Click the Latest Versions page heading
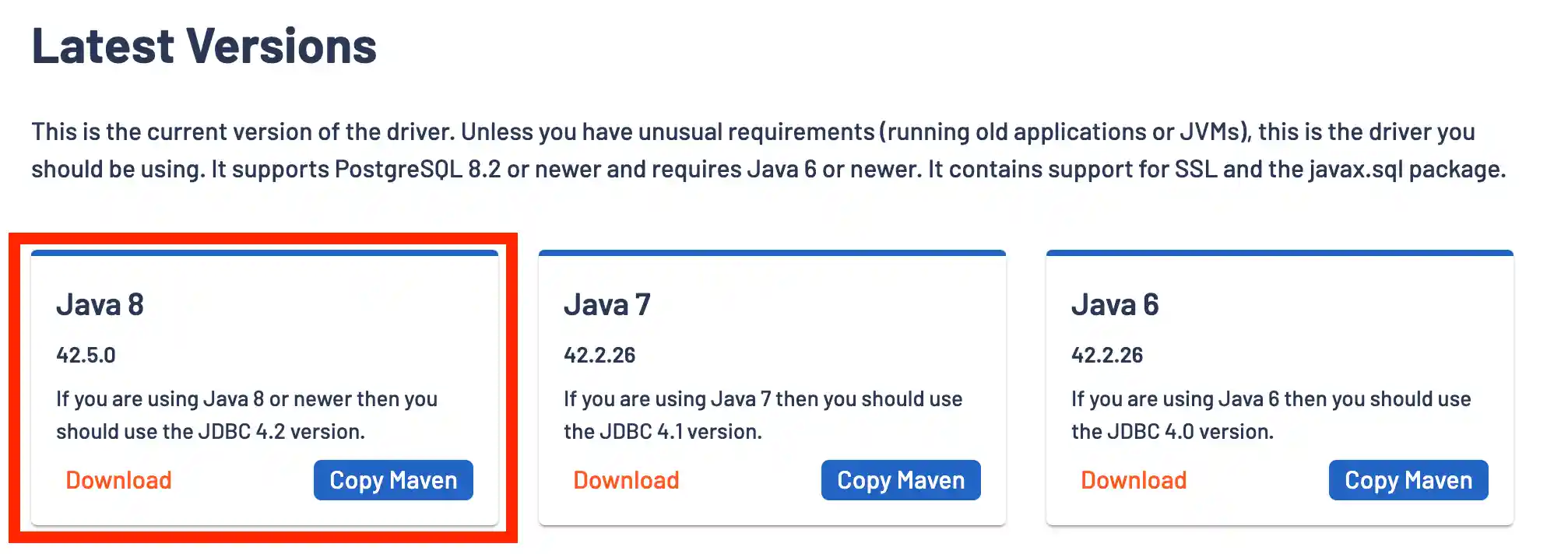Screen dimensions: 1568x554 click(x=204, y=45)
